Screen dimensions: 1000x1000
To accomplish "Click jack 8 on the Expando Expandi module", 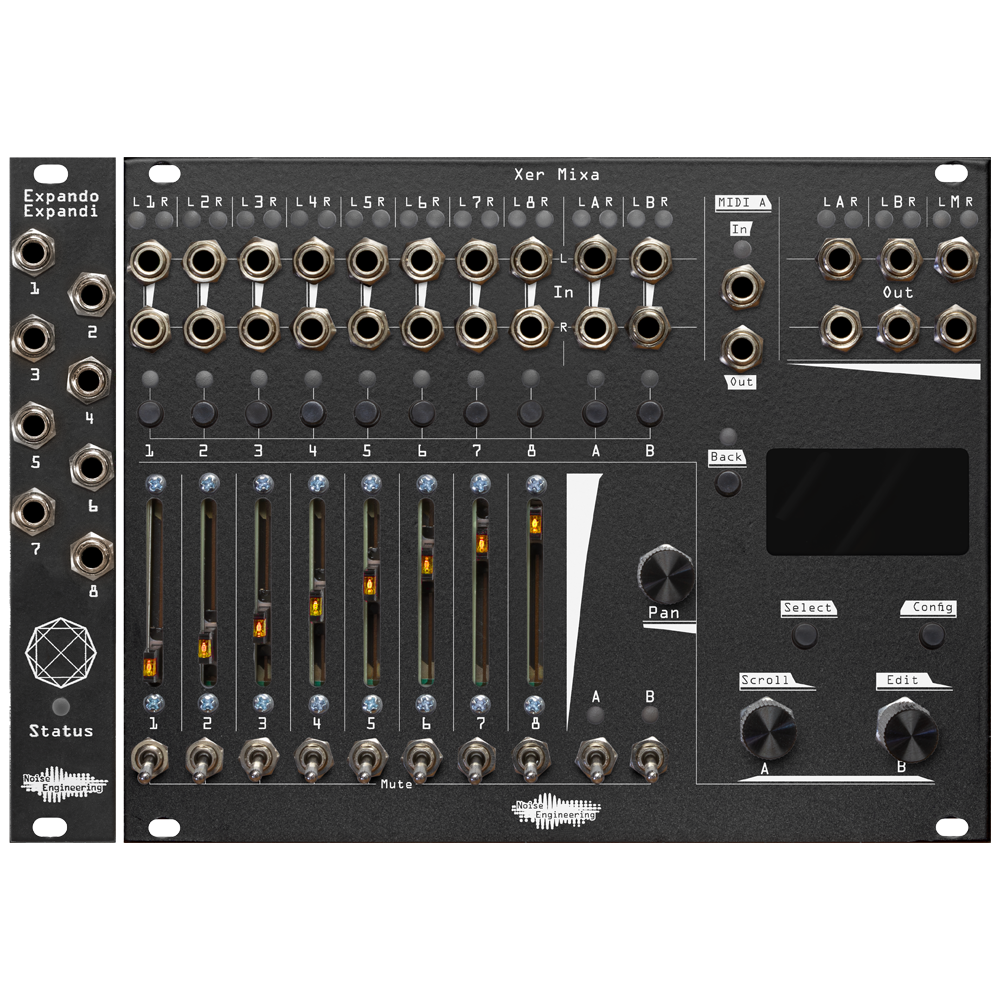I will (92, 556).
